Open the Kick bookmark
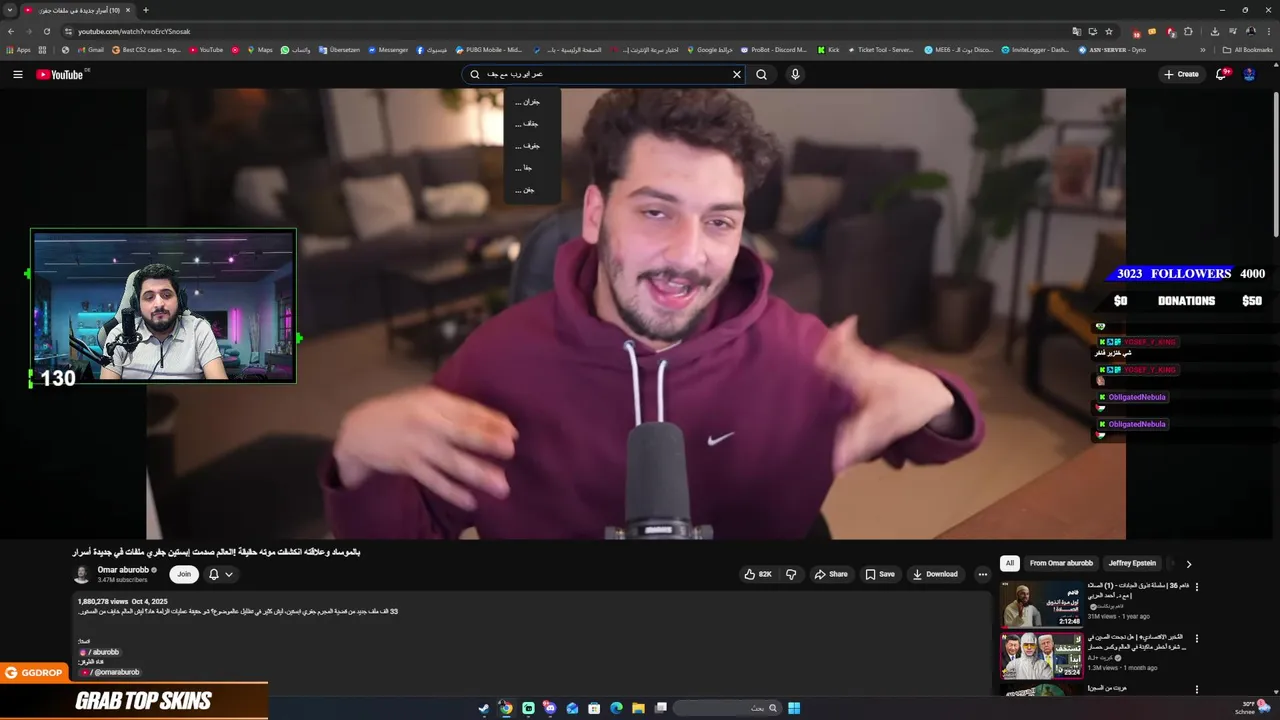This screenshot has width=1280, height=720. pyautogui.click(x=828, y=49)
